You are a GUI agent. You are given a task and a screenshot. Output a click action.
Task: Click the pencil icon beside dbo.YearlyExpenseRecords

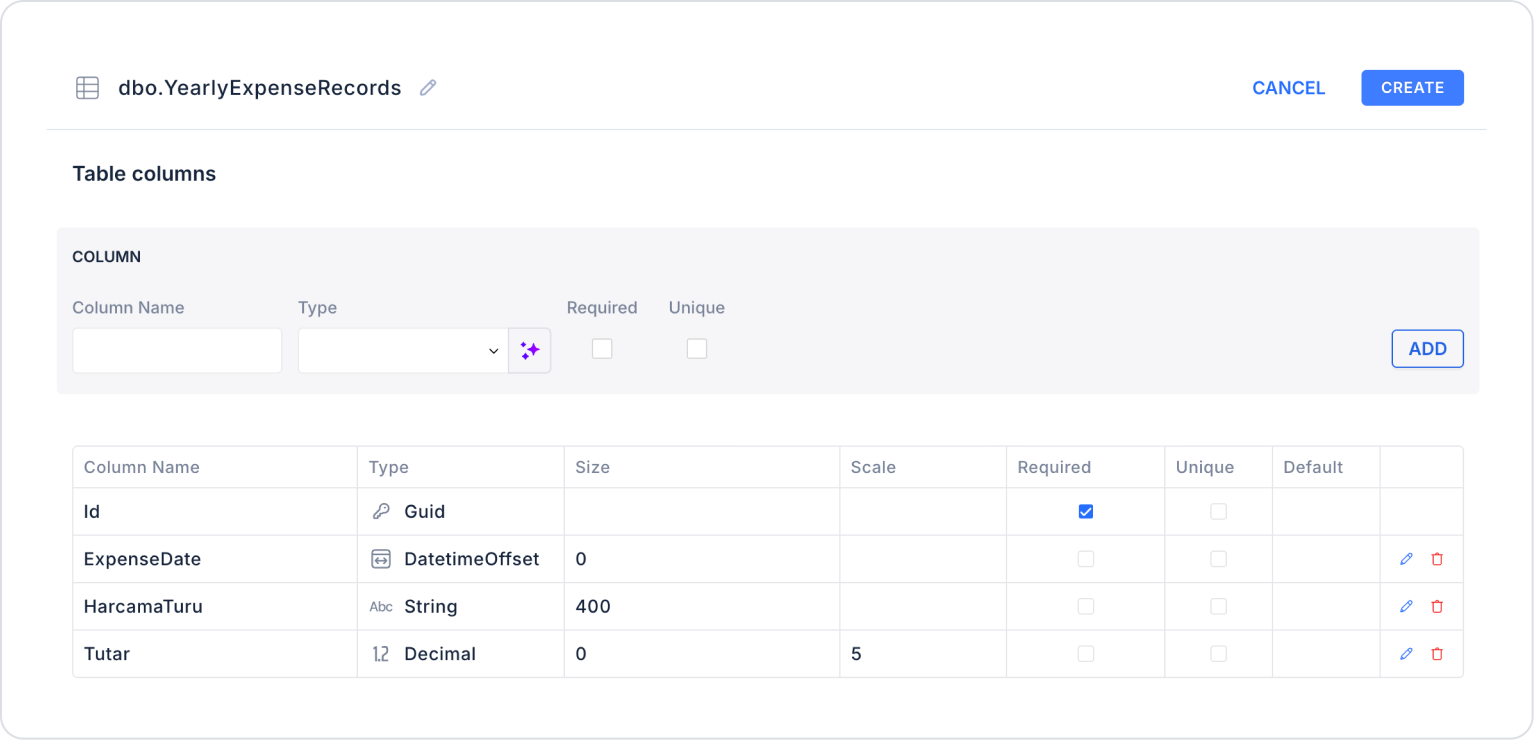(428, 88)
